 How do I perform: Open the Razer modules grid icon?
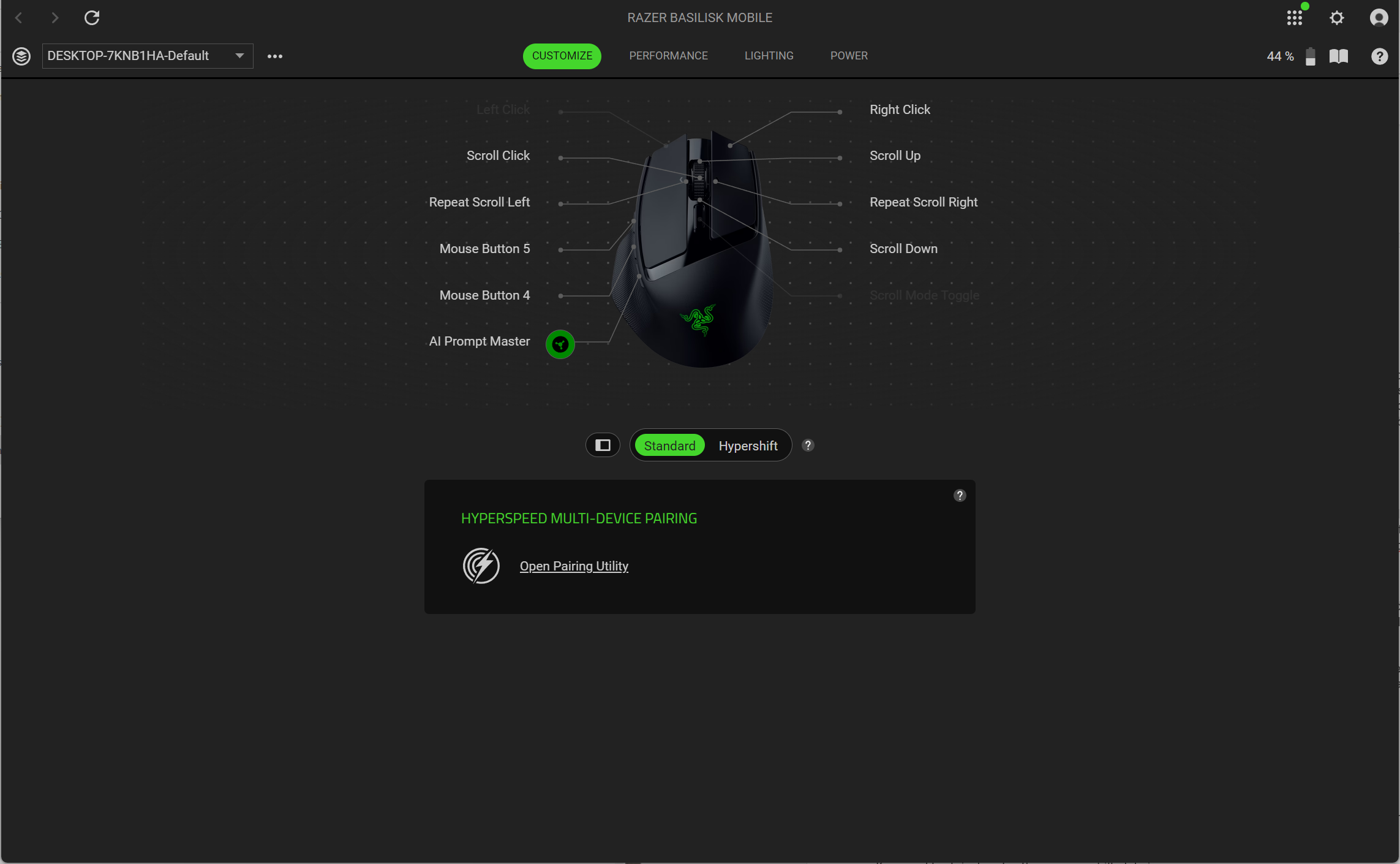[1294, 18]
